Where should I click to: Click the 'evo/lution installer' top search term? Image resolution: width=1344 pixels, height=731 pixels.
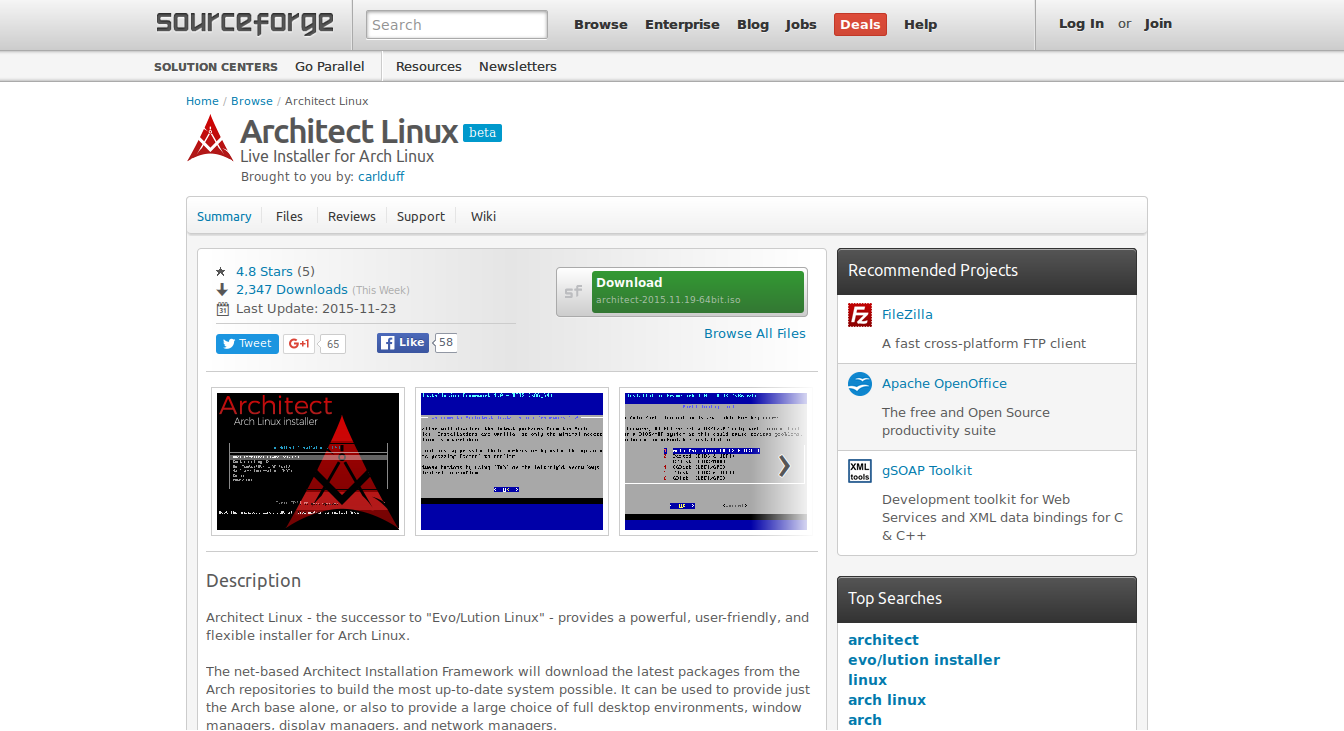[x=924, y=660]
